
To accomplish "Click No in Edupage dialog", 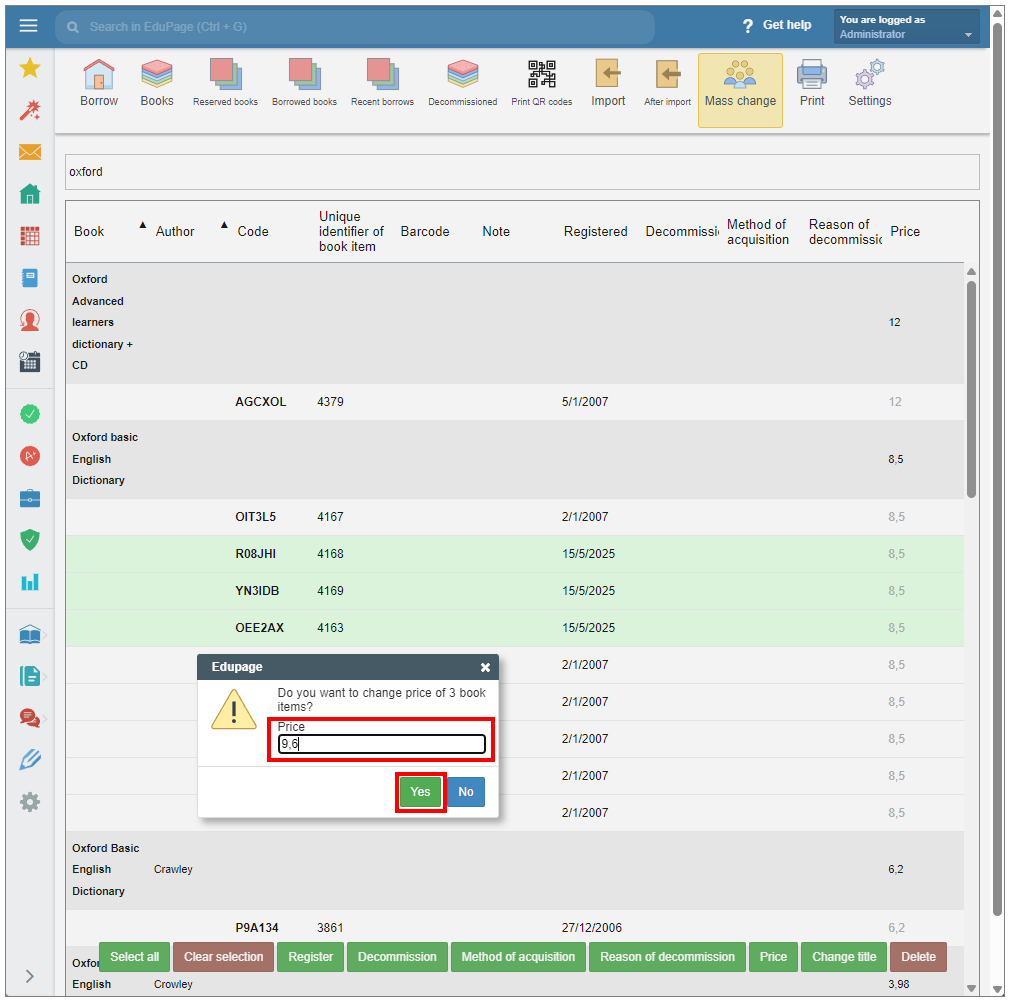I will (x=466, y=792).
